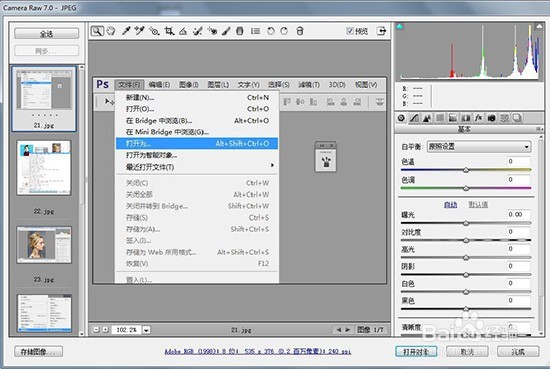Click the zoom out minus button
Screen dimensions: 550x369
coord(97,330)
